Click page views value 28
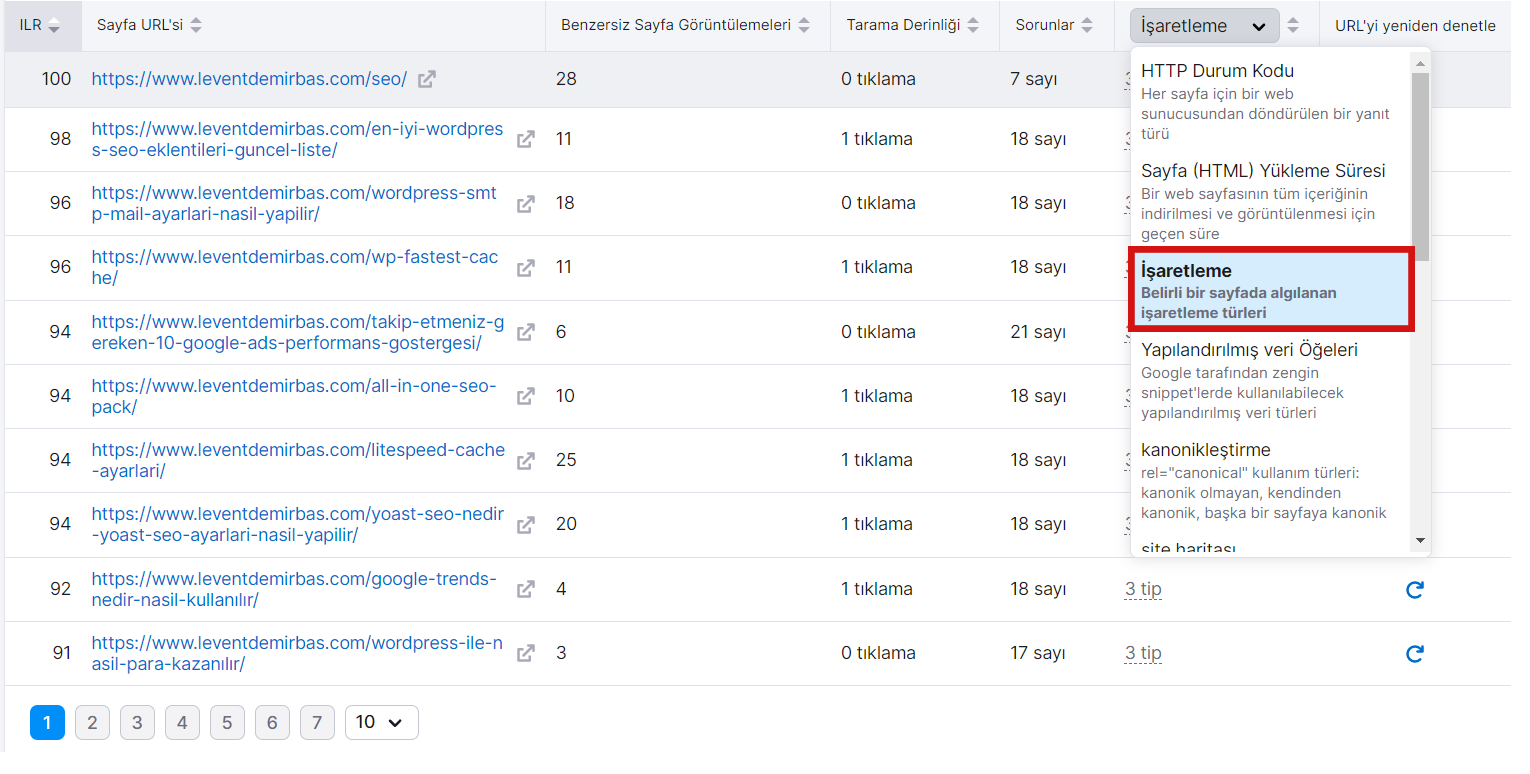 click(566, 79)
